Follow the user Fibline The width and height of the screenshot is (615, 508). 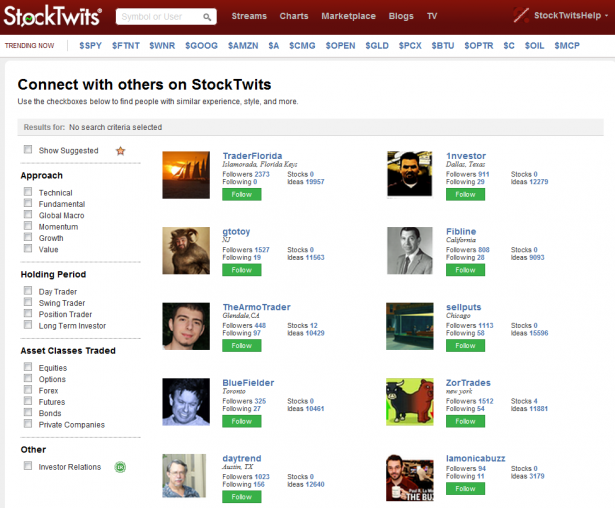point(465,270)
